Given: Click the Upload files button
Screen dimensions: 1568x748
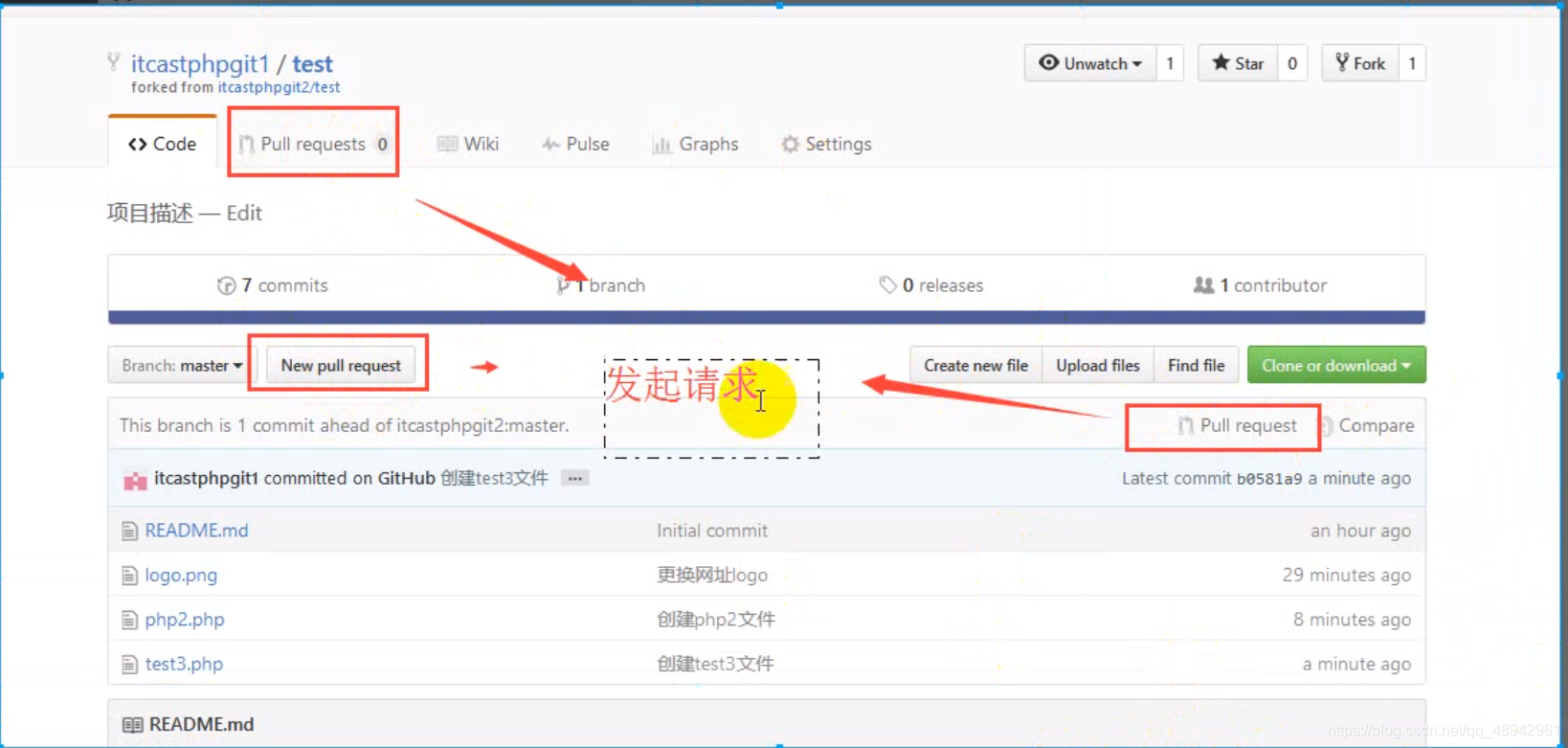Looking at the screenshot, I should [1098, 365].
